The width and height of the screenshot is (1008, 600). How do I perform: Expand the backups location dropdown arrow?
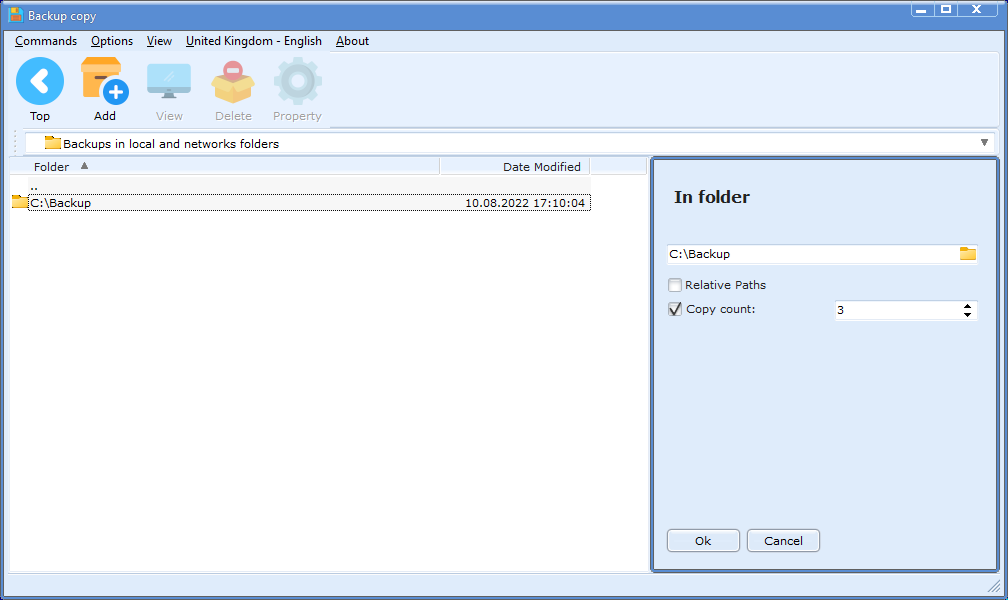984,143
